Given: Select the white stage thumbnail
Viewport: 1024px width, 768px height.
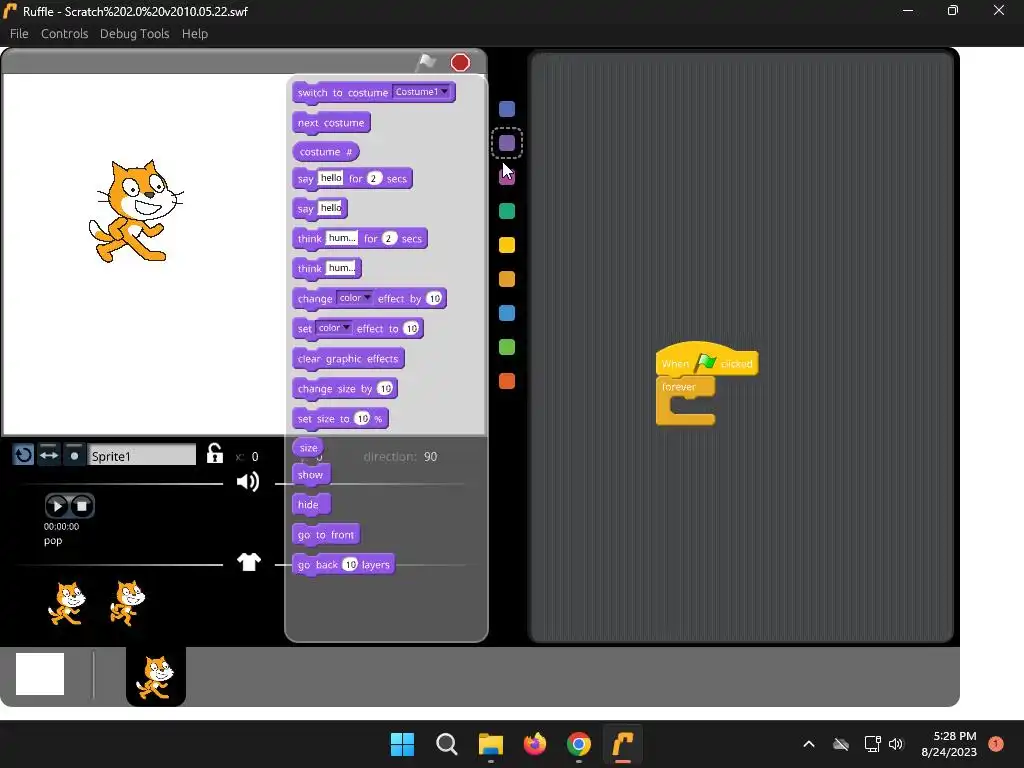Looking at the screenshot, I should 40,674.
